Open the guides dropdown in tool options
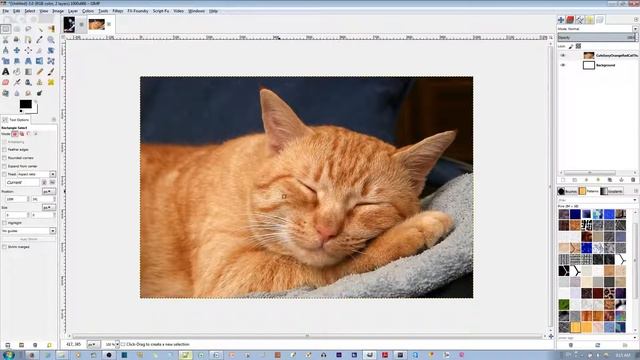640x360 pixels. tap(29, 231)
